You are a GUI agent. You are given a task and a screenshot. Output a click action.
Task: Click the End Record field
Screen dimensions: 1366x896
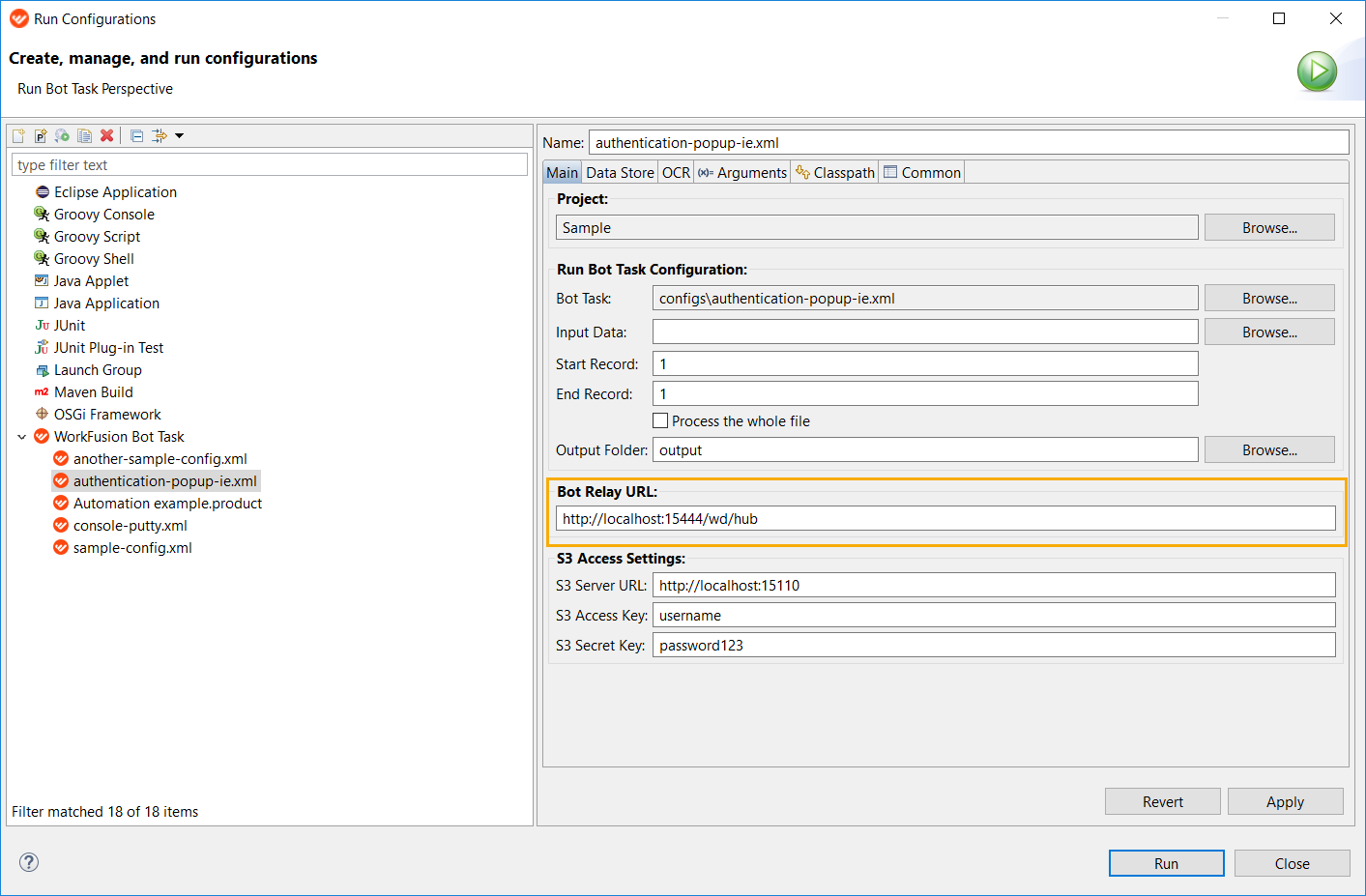(925, 394)
